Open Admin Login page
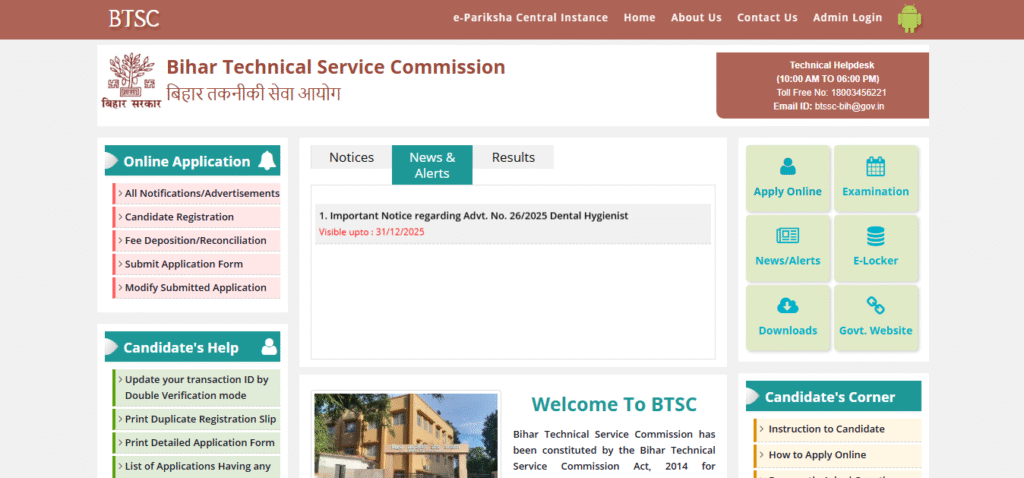The image size is (1024, 478). 848,18
